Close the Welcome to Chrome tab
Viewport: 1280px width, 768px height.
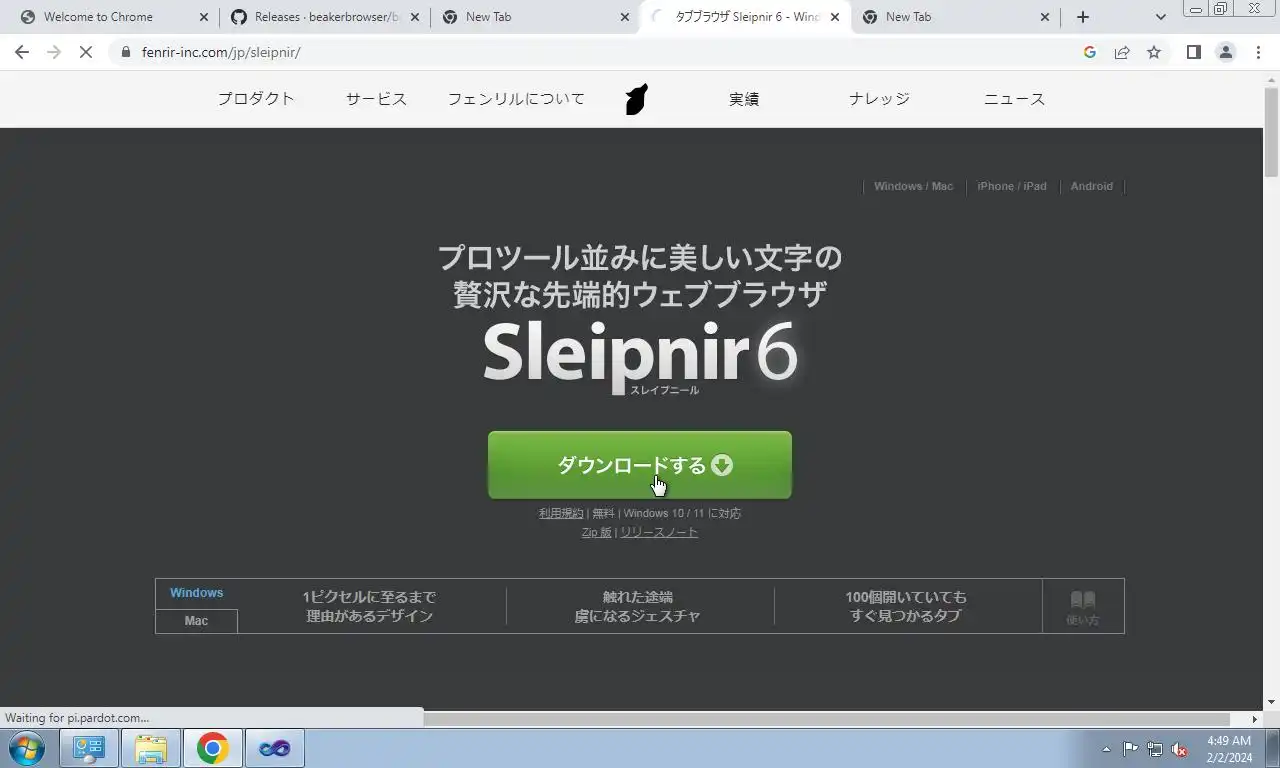204,17
